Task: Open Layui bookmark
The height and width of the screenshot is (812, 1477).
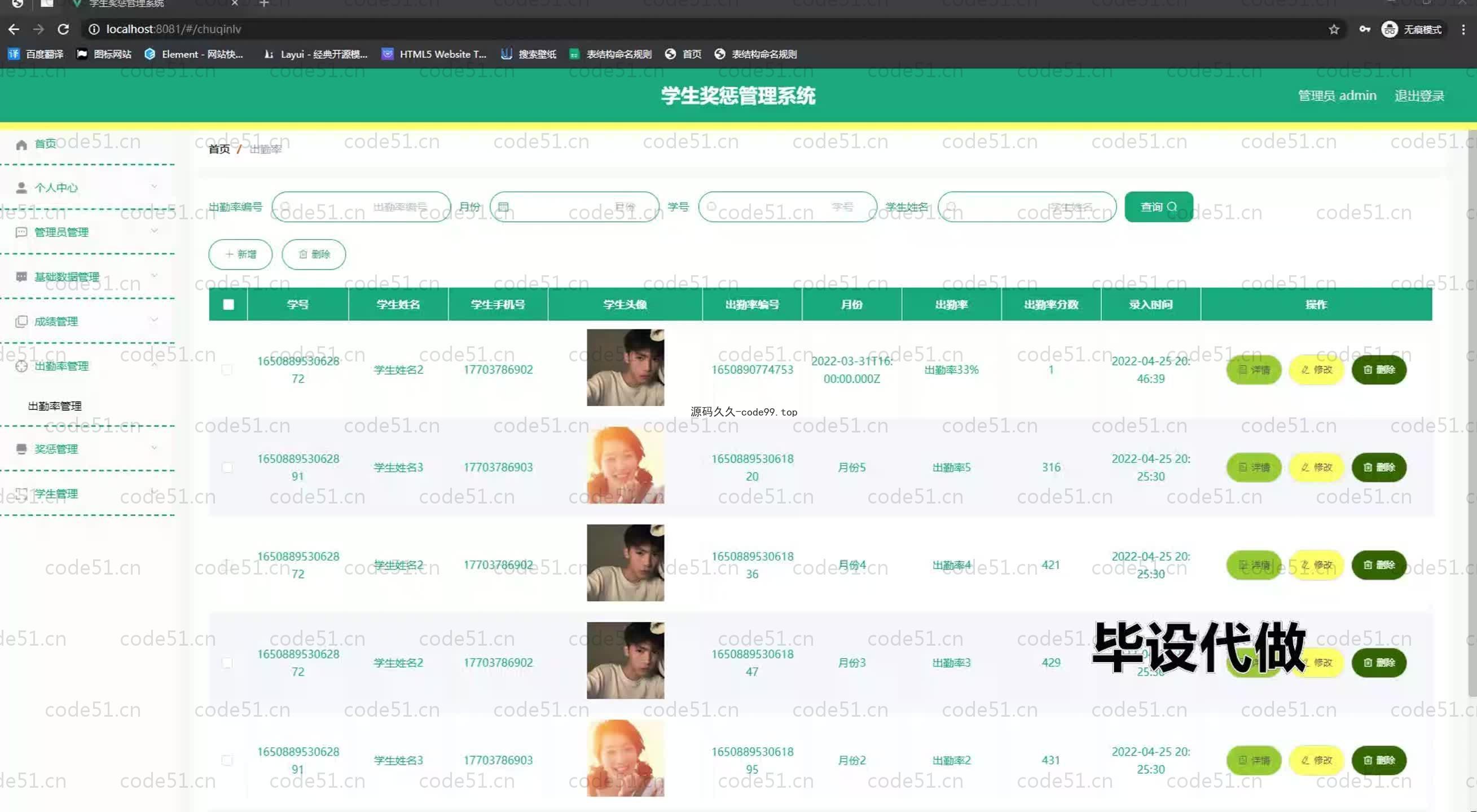Action: (x=315, y=55)
